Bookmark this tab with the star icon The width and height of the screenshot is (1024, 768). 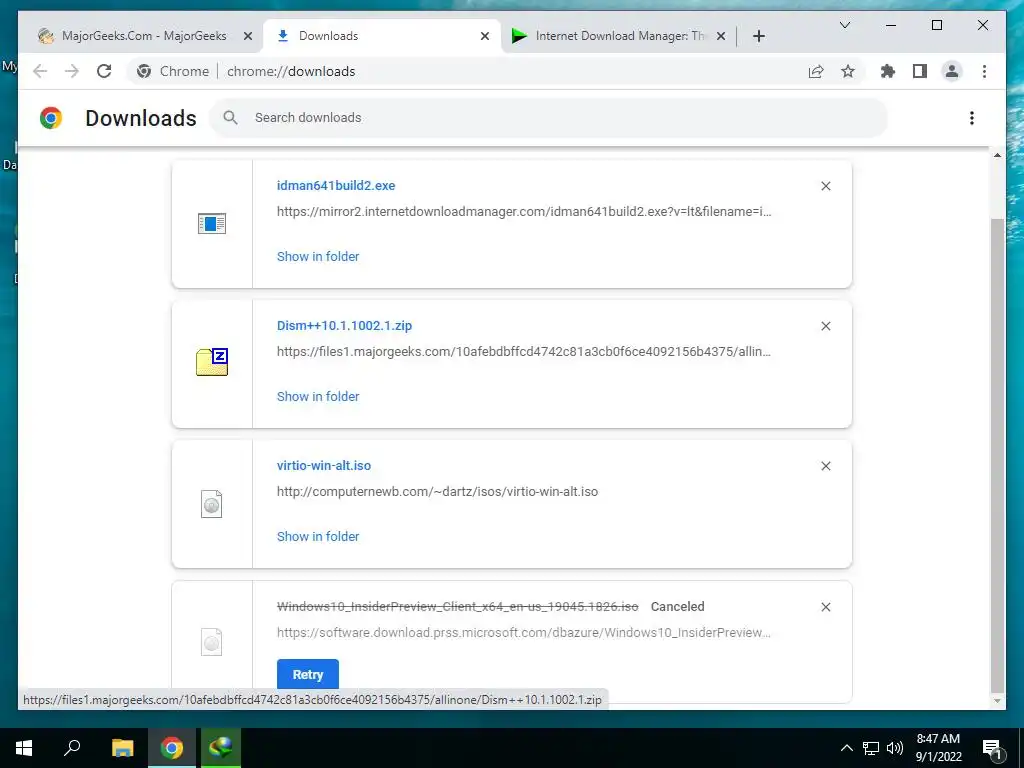tap(848, 71)
